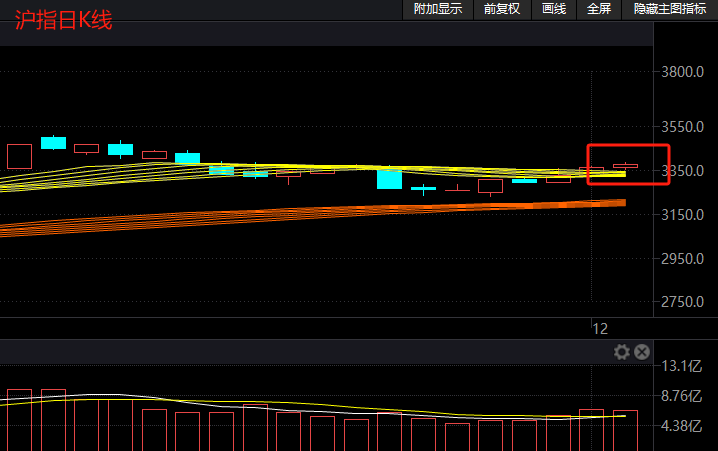Click 隐藏主图指标 to hide indicators

coord(670,9)
